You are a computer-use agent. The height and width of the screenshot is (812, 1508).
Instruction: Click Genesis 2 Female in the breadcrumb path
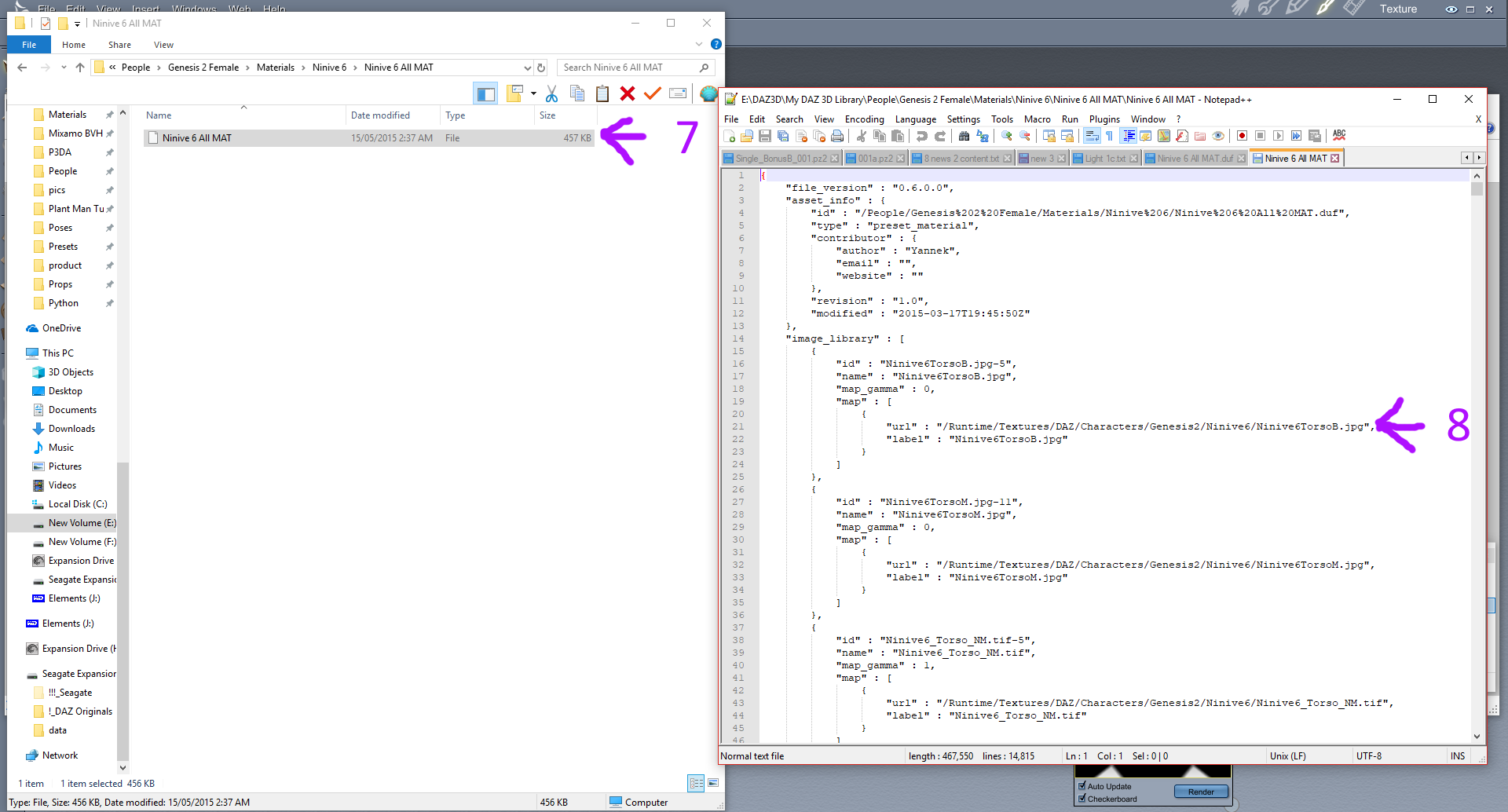click(x=203, y=68)
